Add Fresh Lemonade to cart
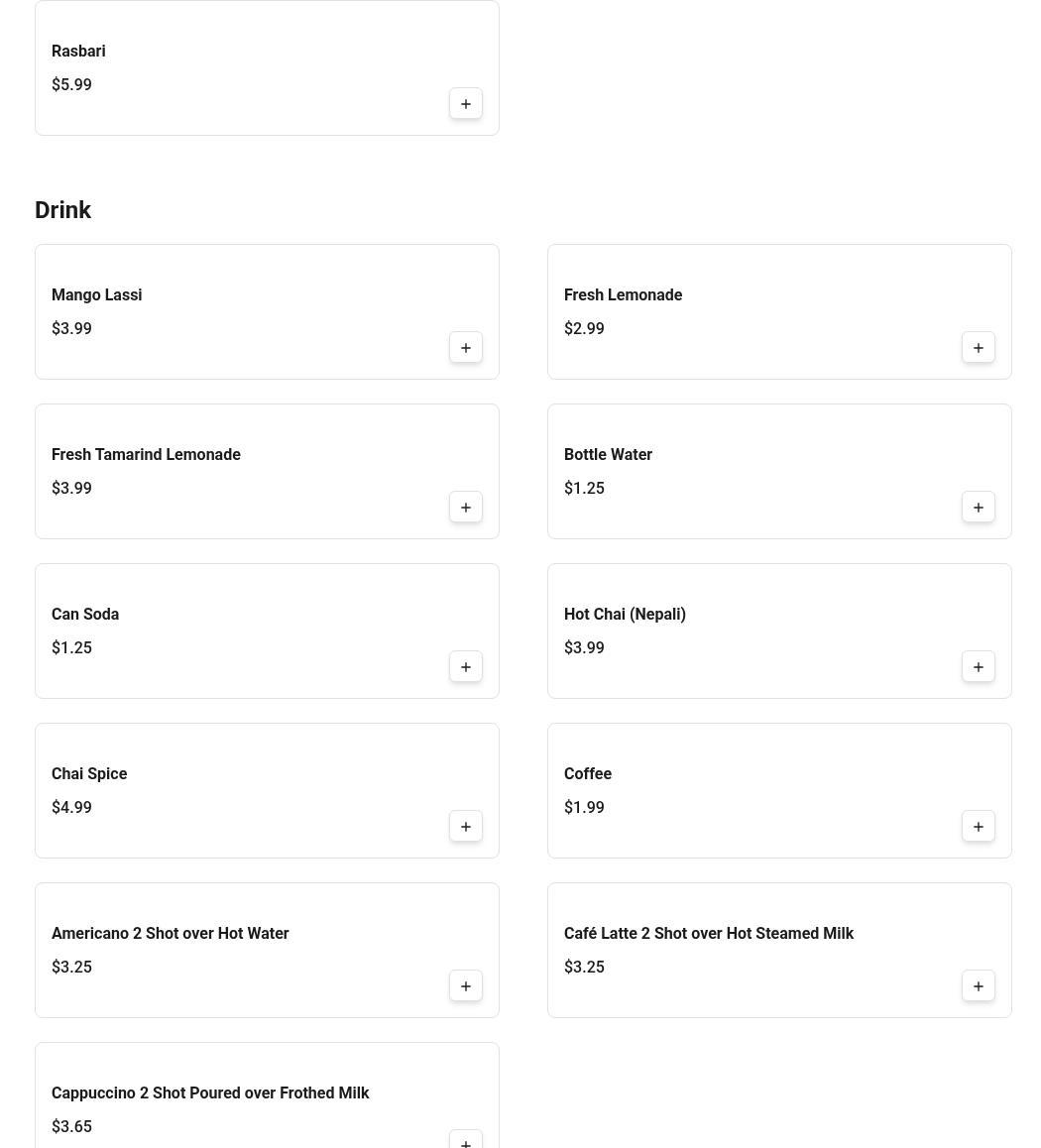Viewport: 1041px width, 1148px height. point(978,347)
